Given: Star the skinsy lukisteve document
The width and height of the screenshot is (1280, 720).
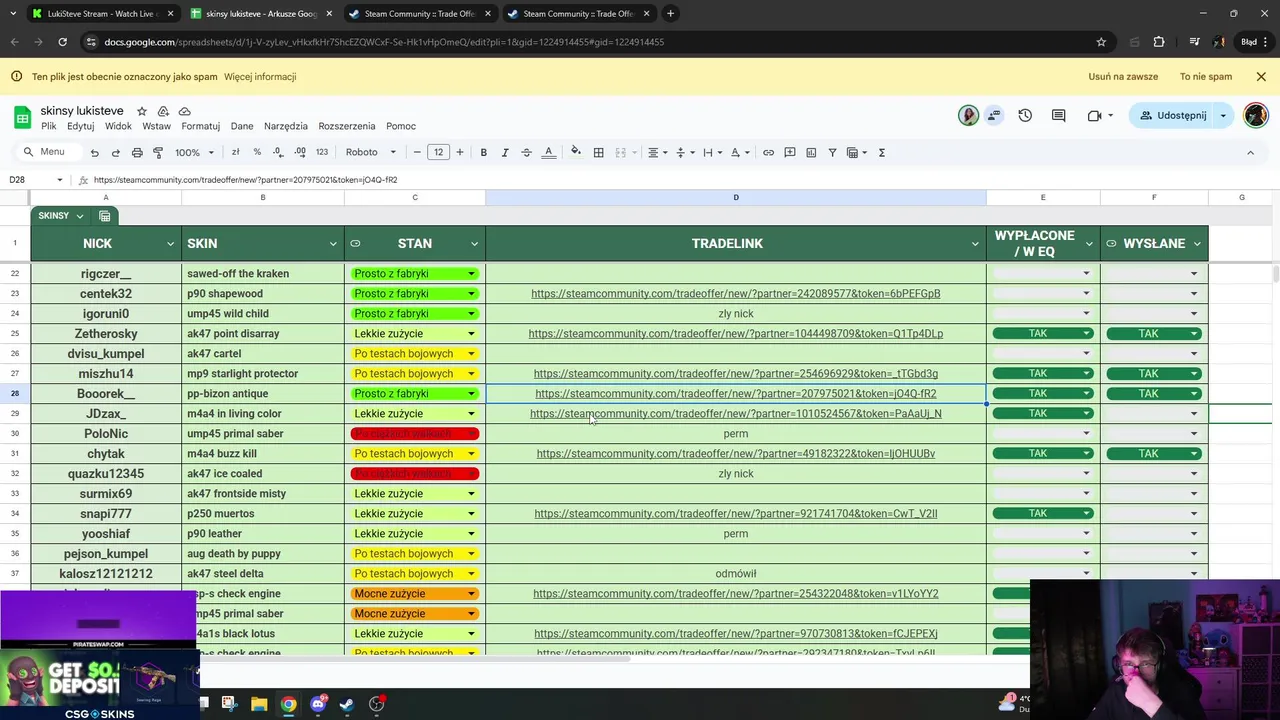Looking at the screenshot, I should [141, 111].
